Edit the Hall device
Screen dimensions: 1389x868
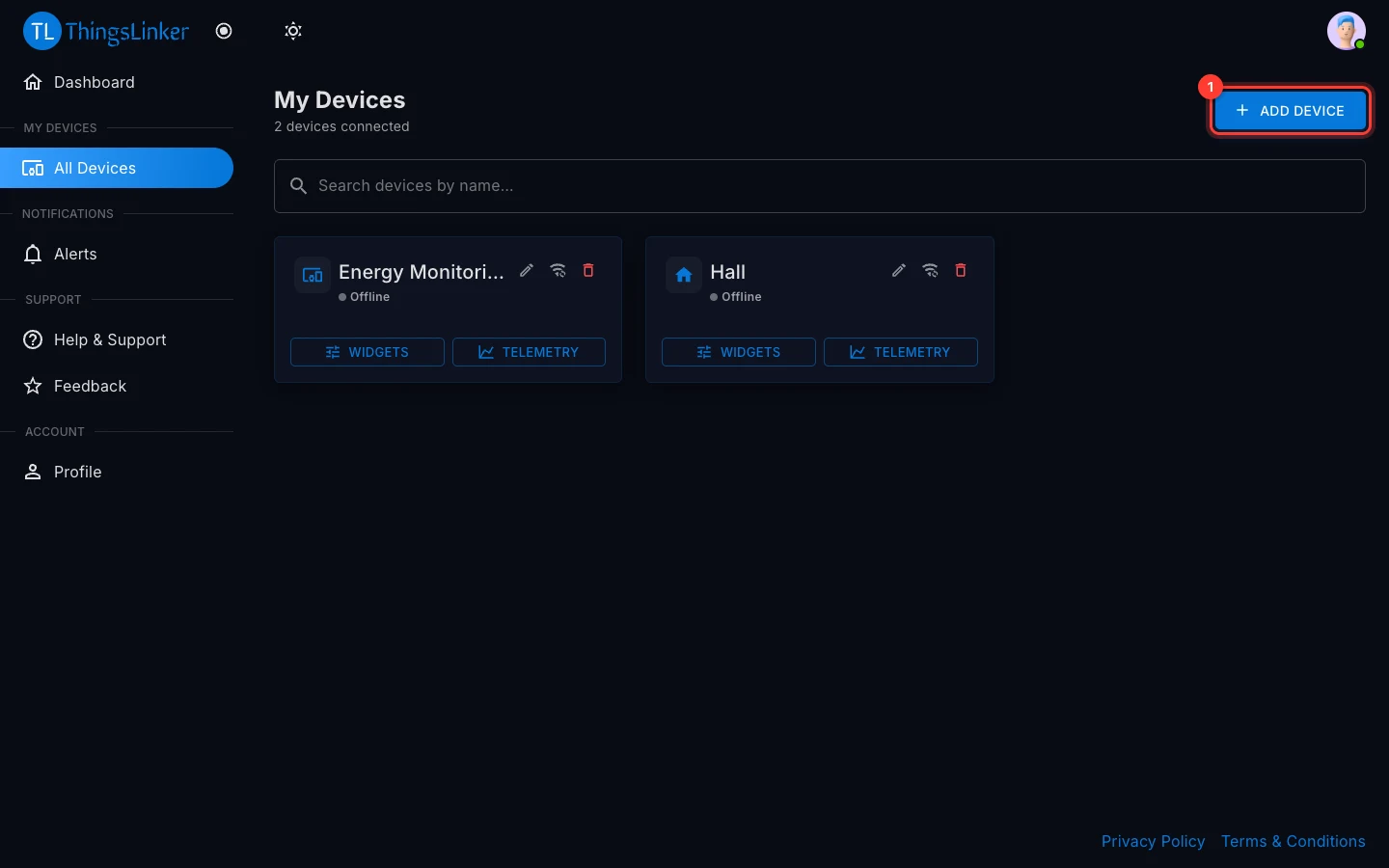(x=899, y=270)
